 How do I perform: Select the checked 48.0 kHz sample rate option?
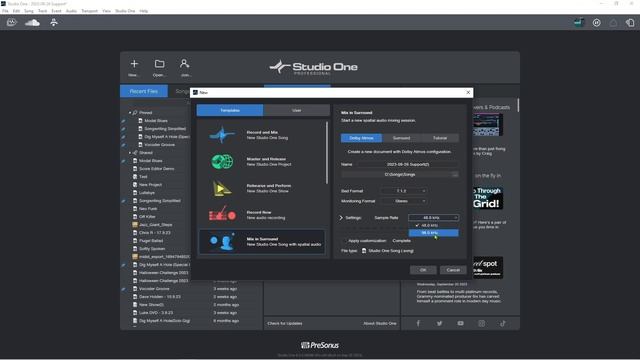433,225
